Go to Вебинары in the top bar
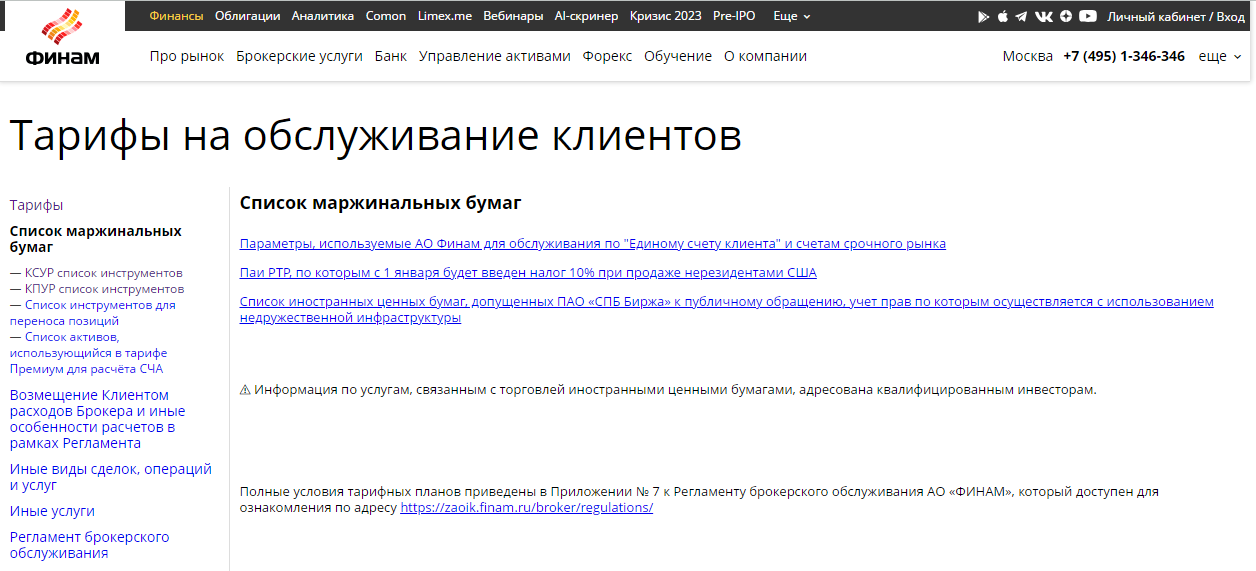Image resolution: width=1256 pixels, height=571 pixels. [x=513, y=16]
